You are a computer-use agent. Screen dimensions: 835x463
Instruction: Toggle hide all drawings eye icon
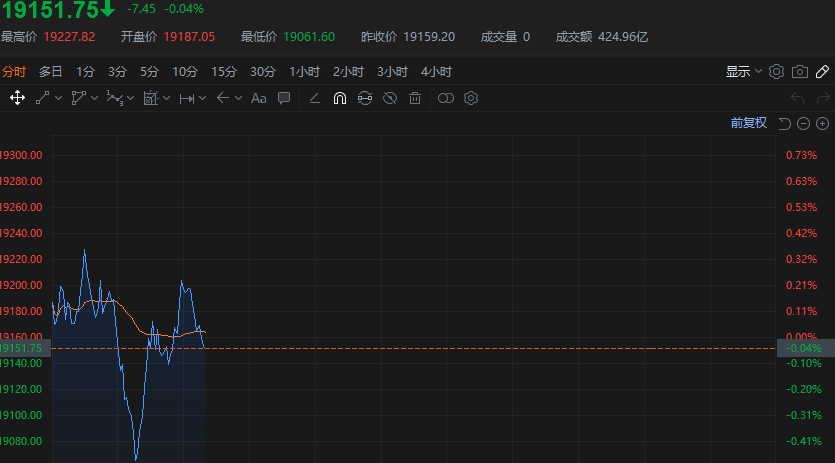click(390, 98)
